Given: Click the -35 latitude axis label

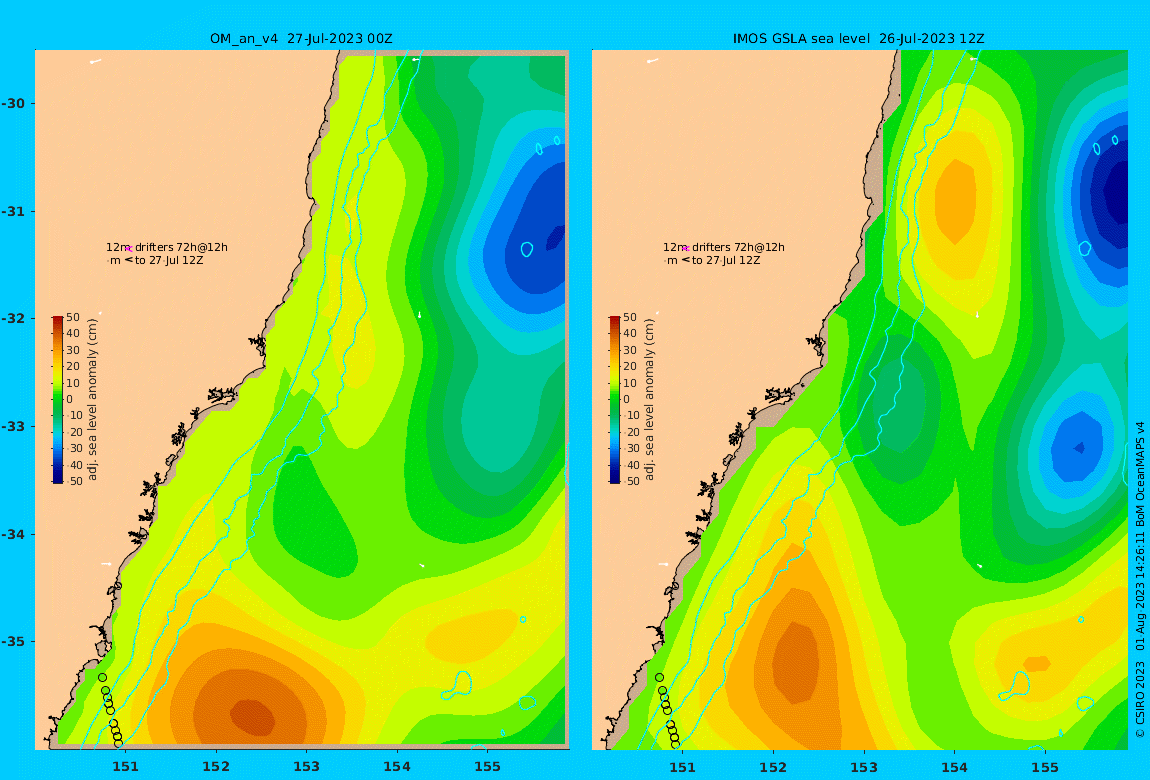Looking at the screenshot, I should pos(13,641).
